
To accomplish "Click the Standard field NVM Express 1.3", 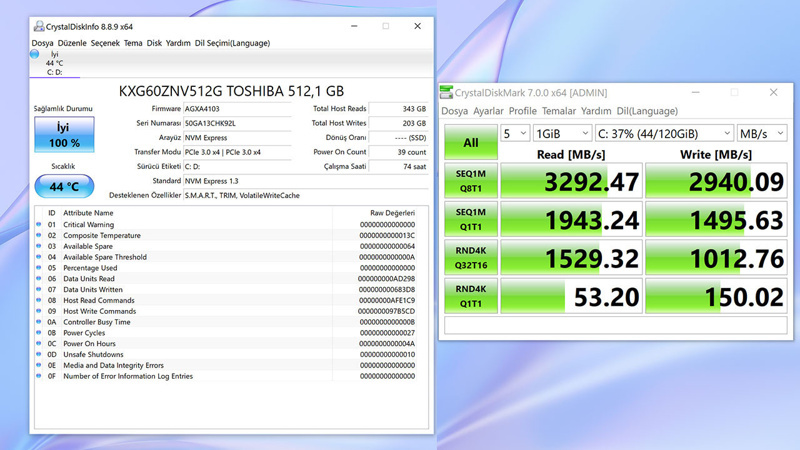I will point(306,181).
